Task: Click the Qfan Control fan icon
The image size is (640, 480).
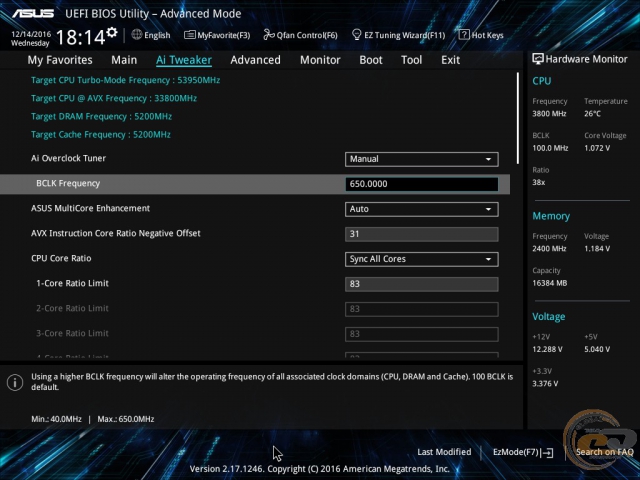Action: coord(269,35)
